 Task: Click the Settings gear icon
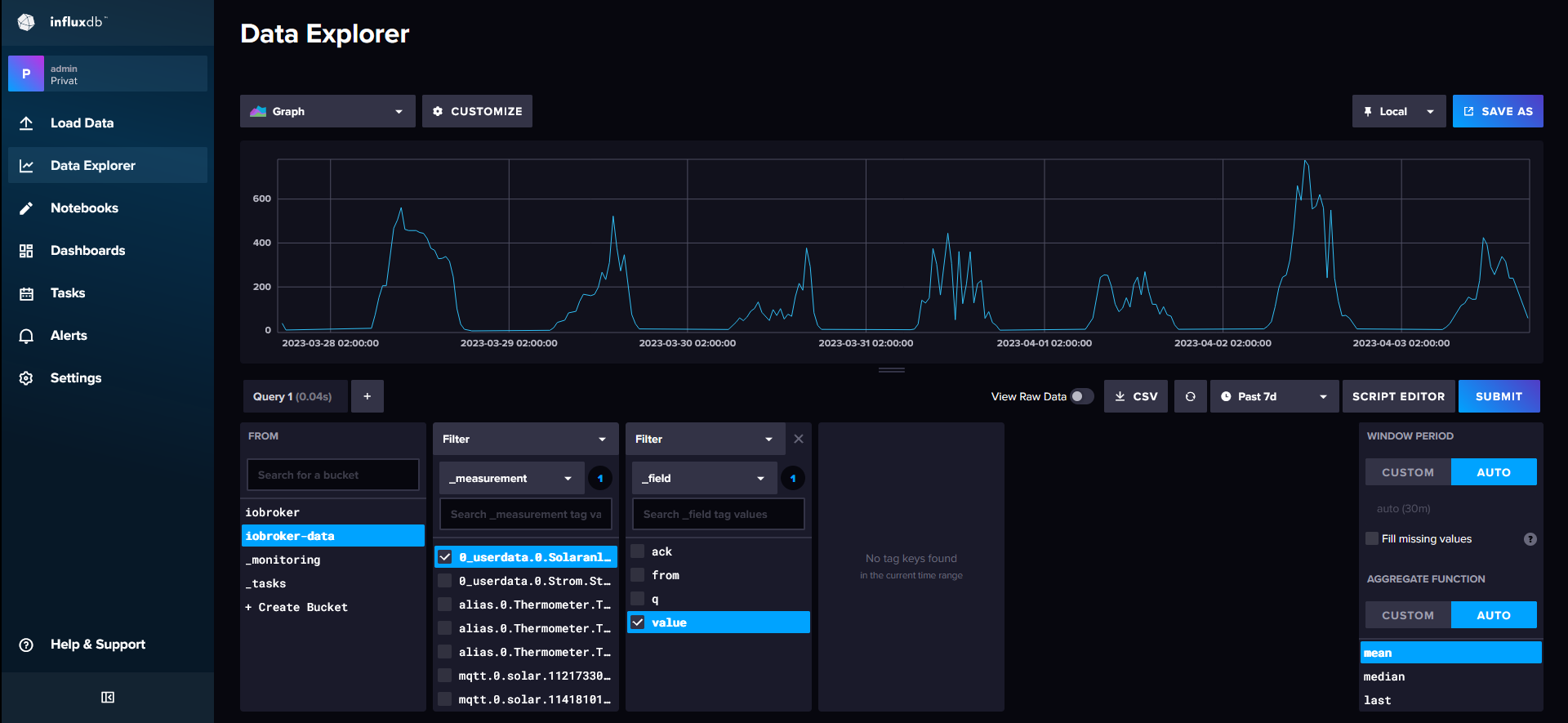[26, 377]
